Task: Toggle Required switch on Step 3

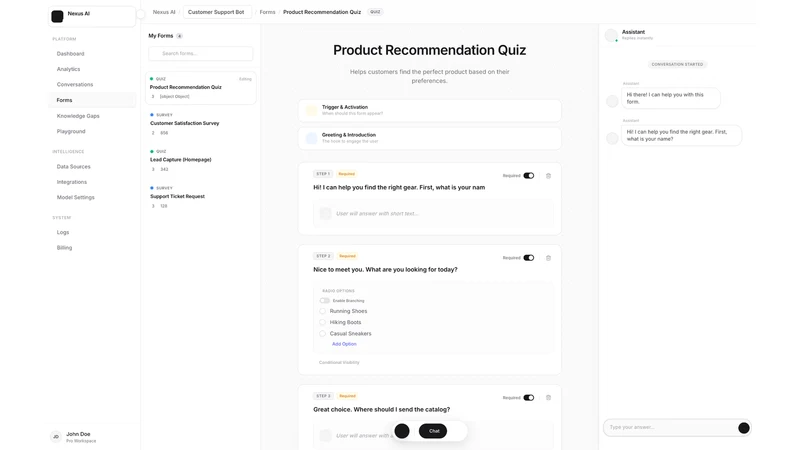Action: click(529, 398)
